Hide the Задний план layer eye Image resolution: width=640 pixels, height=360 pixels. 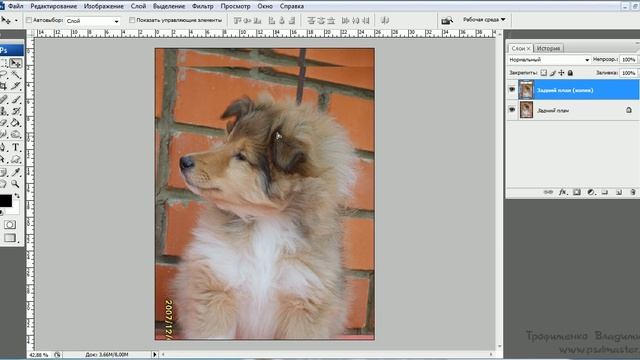tap(512, 109)
